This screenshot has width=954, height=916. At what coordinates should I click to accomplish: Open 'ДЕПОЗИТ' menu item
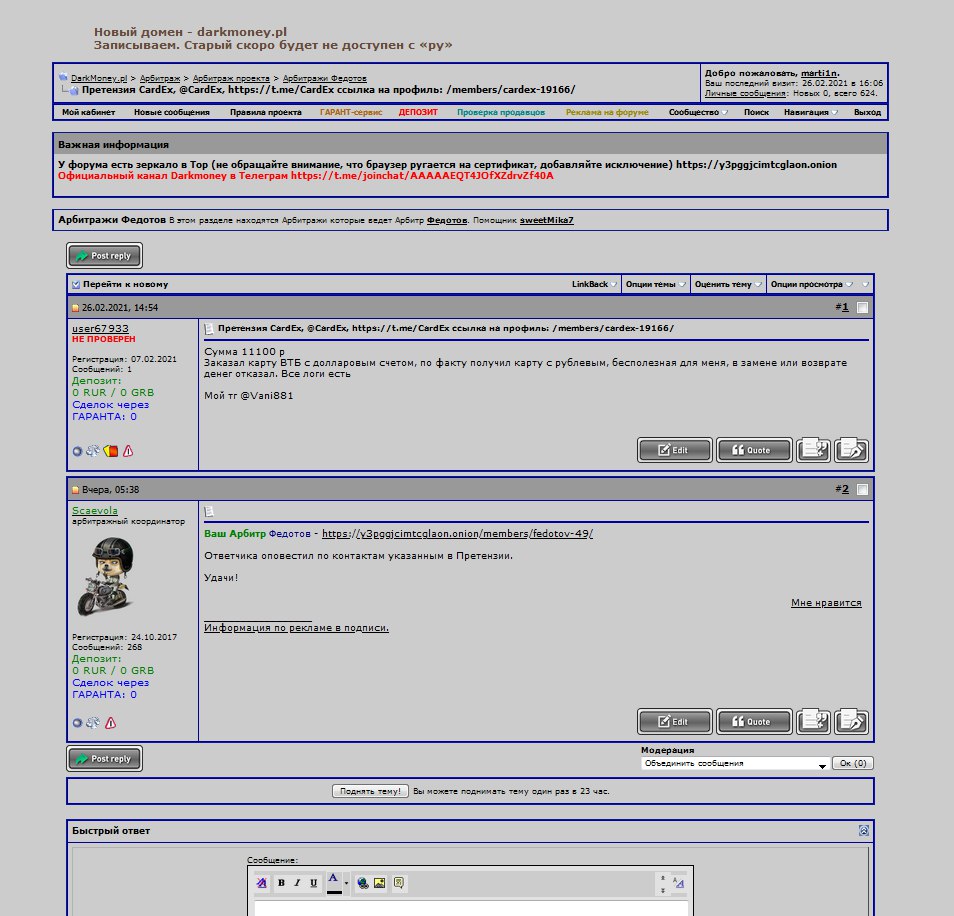(418, 112)
